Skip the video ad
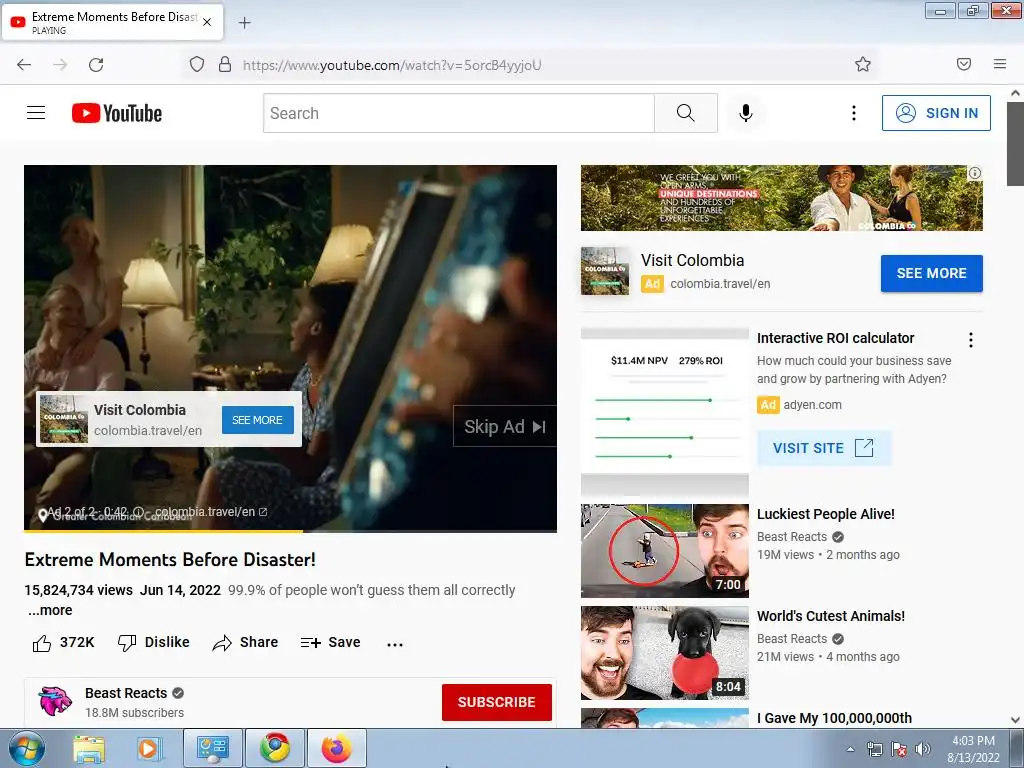The width and height of the screenshot is (1024, 768). click(x=505, y=426)
